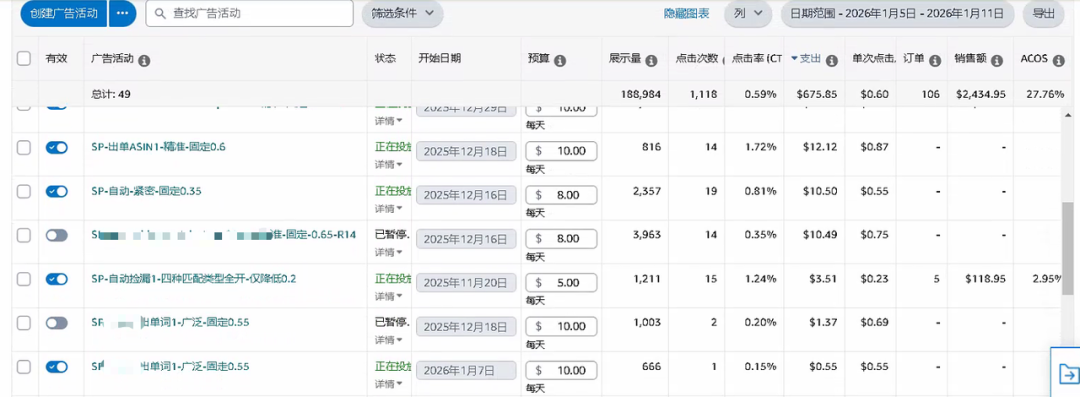1080x397 pixels.
Task: Open the 日期范围 date range picker
Action: click(x=897, y=13)
